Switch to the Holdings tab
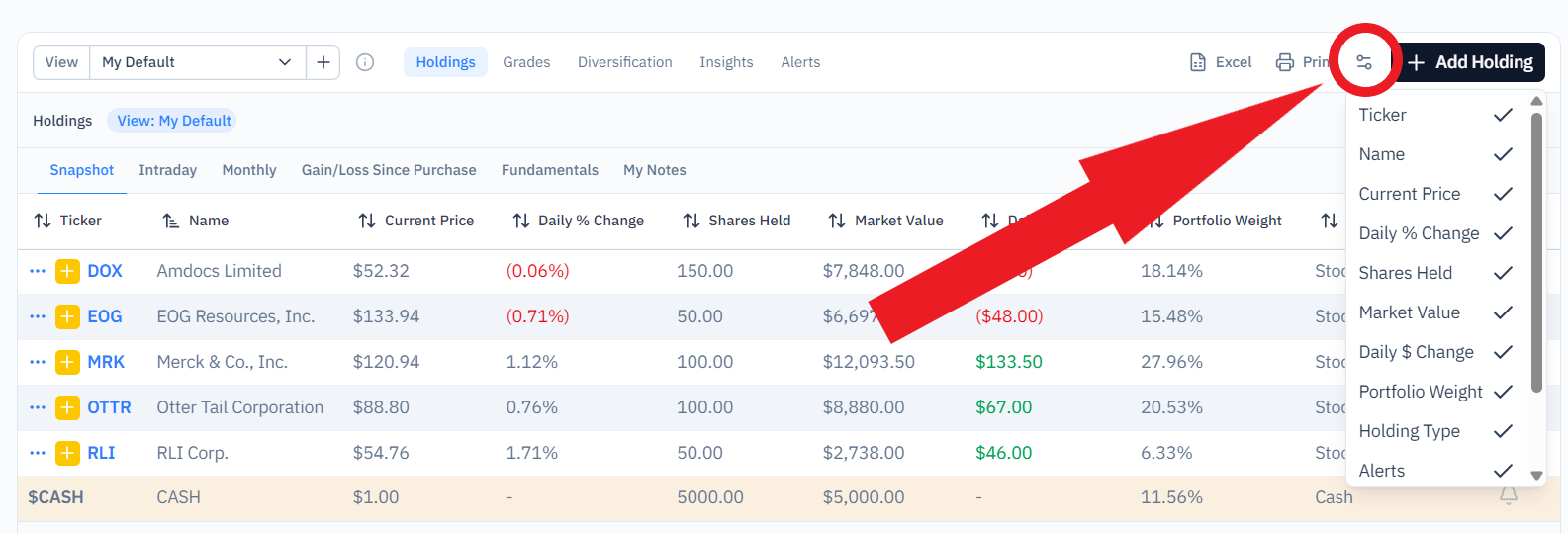 [445, 62]
